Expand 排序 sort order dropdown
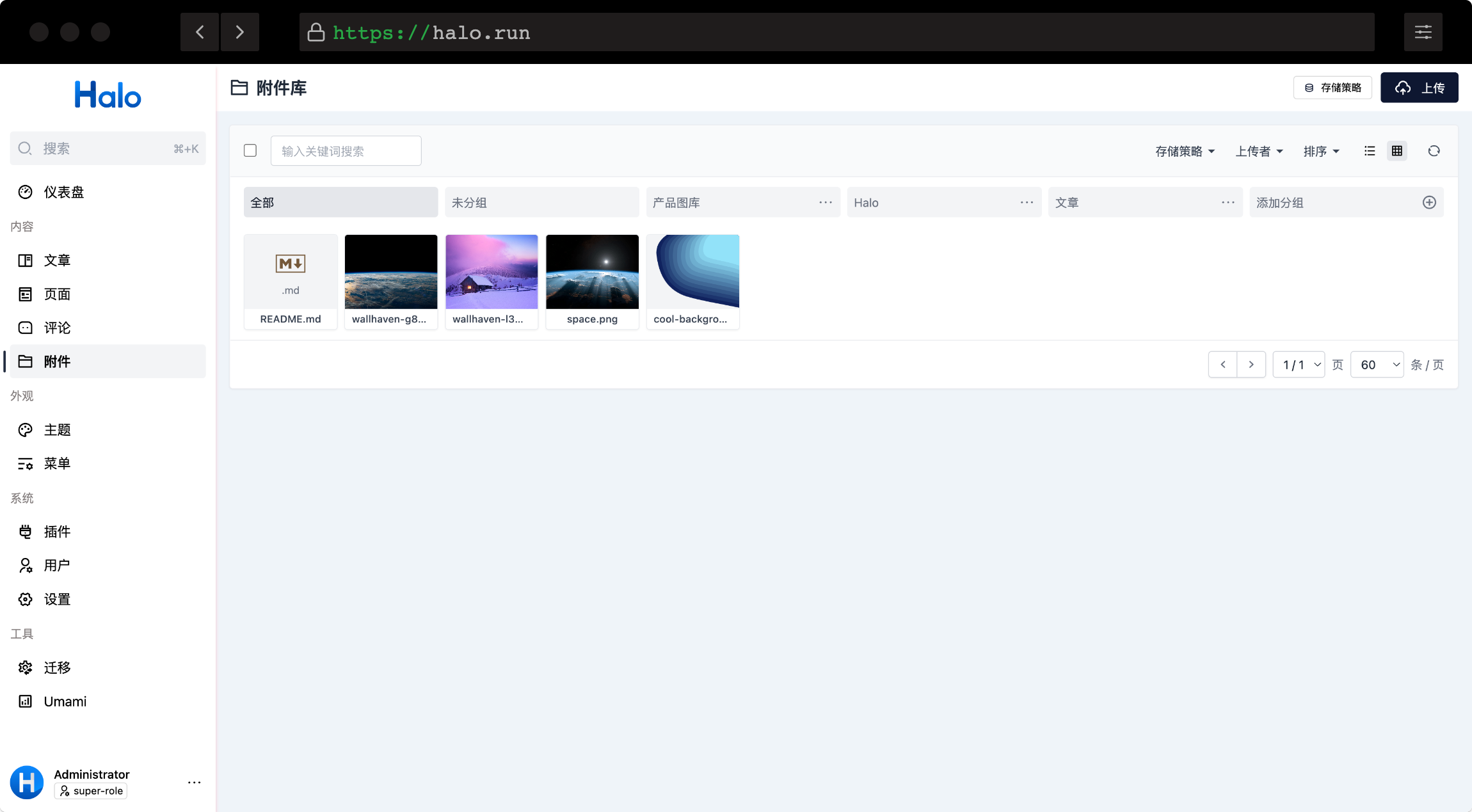1472x812 pixels. point(1321,150)
